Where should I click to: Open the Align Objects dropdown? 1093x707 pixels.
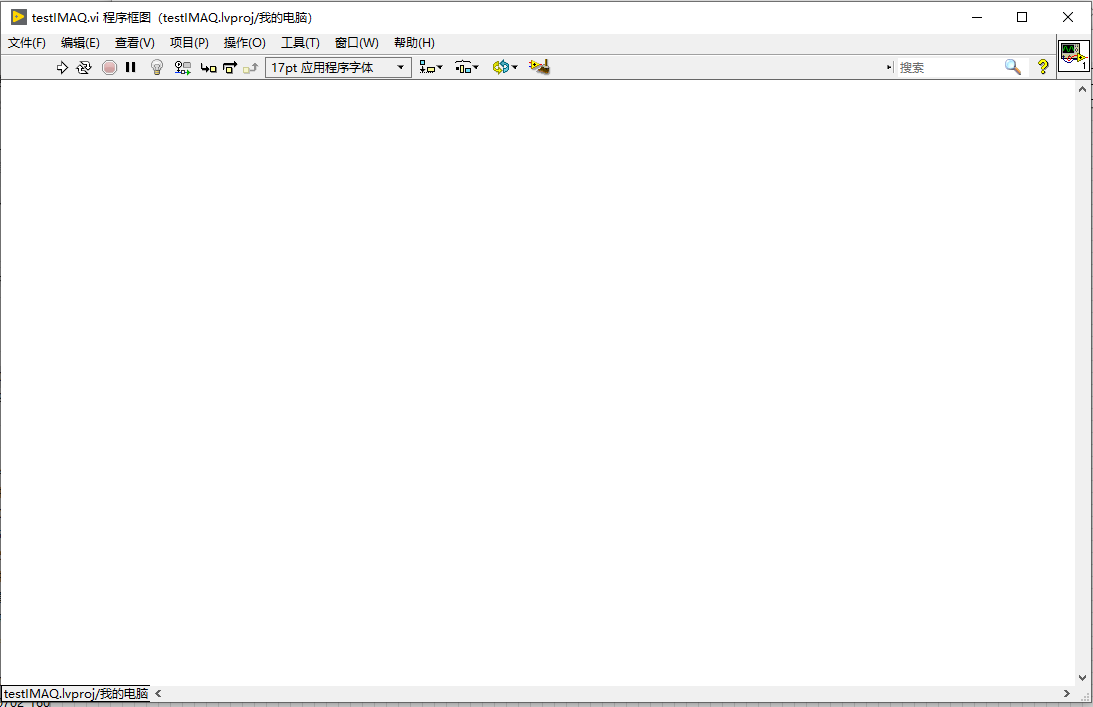(x=431, y=68)
